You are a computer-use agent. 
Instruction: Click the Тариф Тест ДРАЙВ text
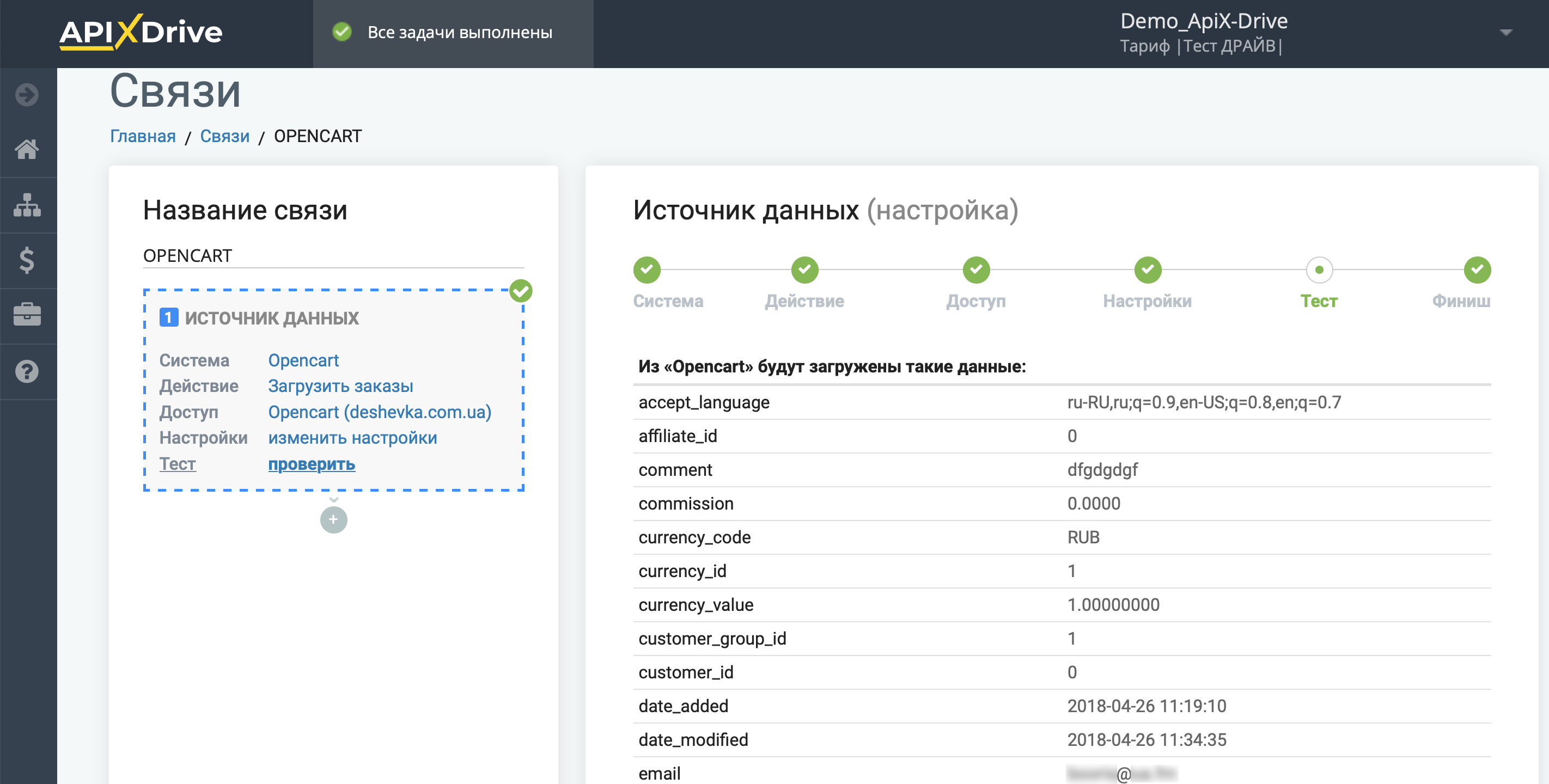[1201, 46]
